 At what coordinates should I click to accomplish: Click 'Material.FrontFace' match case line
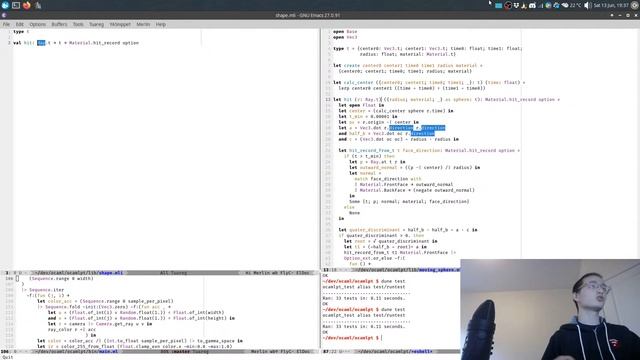pos(404,184)
